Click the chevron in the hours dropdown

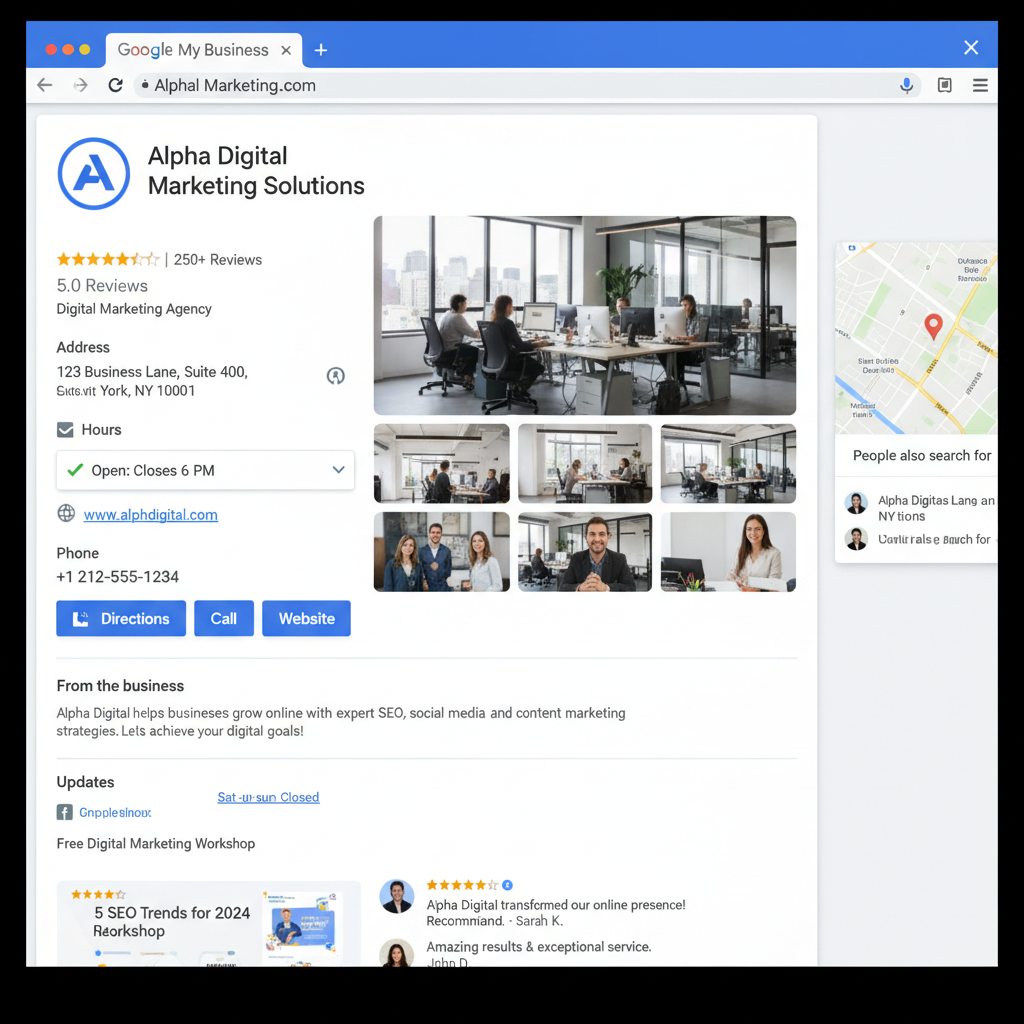point(338,470)
